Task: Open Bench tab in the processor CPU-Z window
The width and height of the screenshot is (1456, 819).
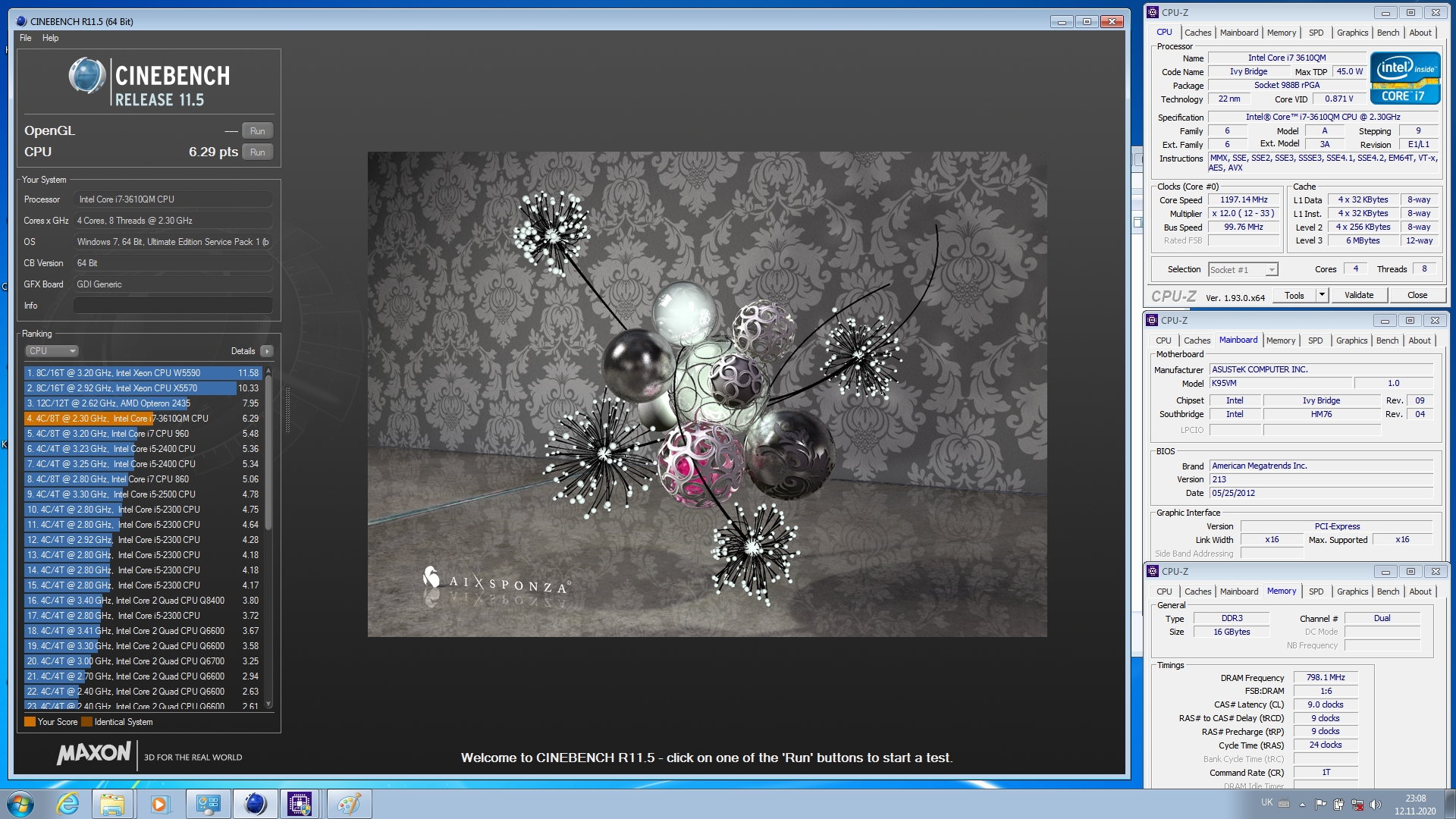Action: [x=1388, y=33]
